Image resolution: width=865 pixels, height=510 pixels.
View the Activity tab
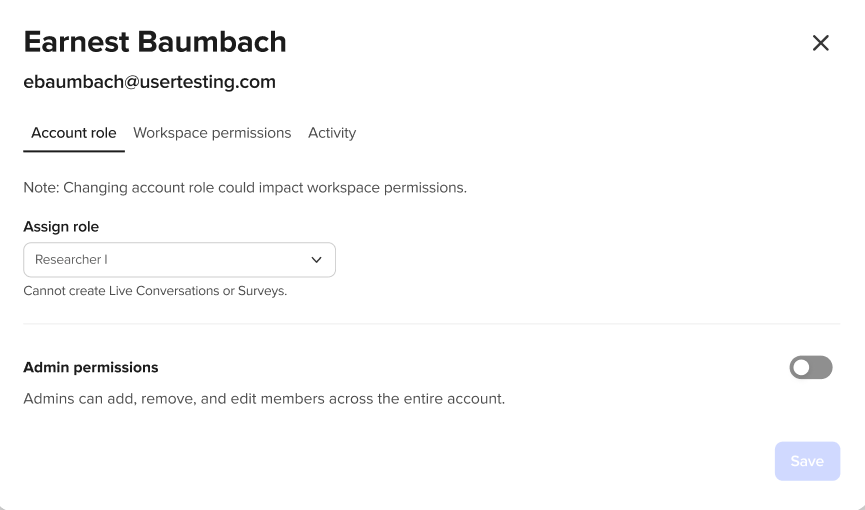tap(332, 133)
